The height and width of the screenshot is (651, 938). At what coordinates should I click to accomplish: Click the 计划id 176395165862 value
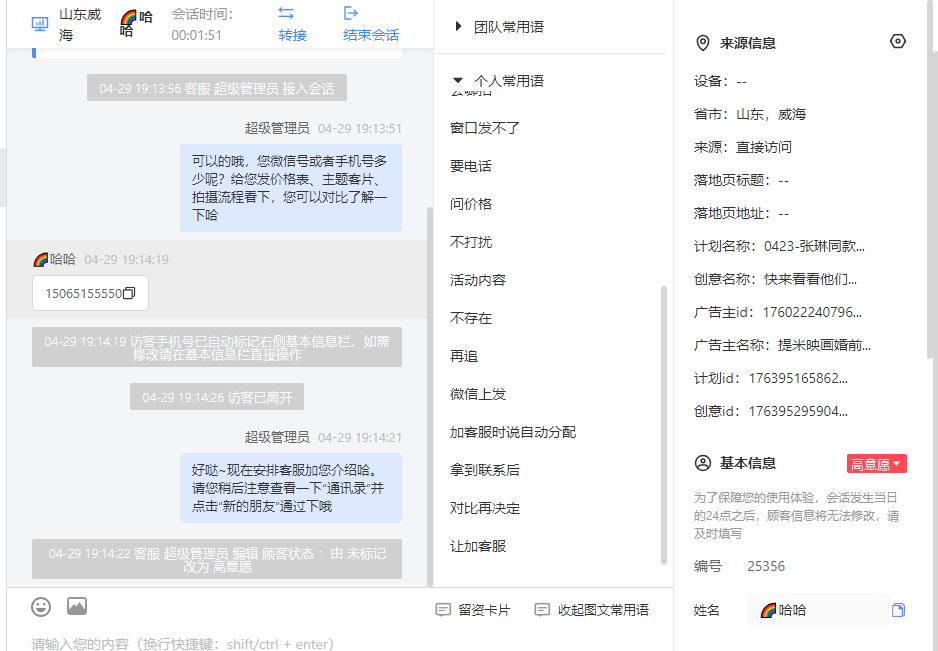point(797,378)
